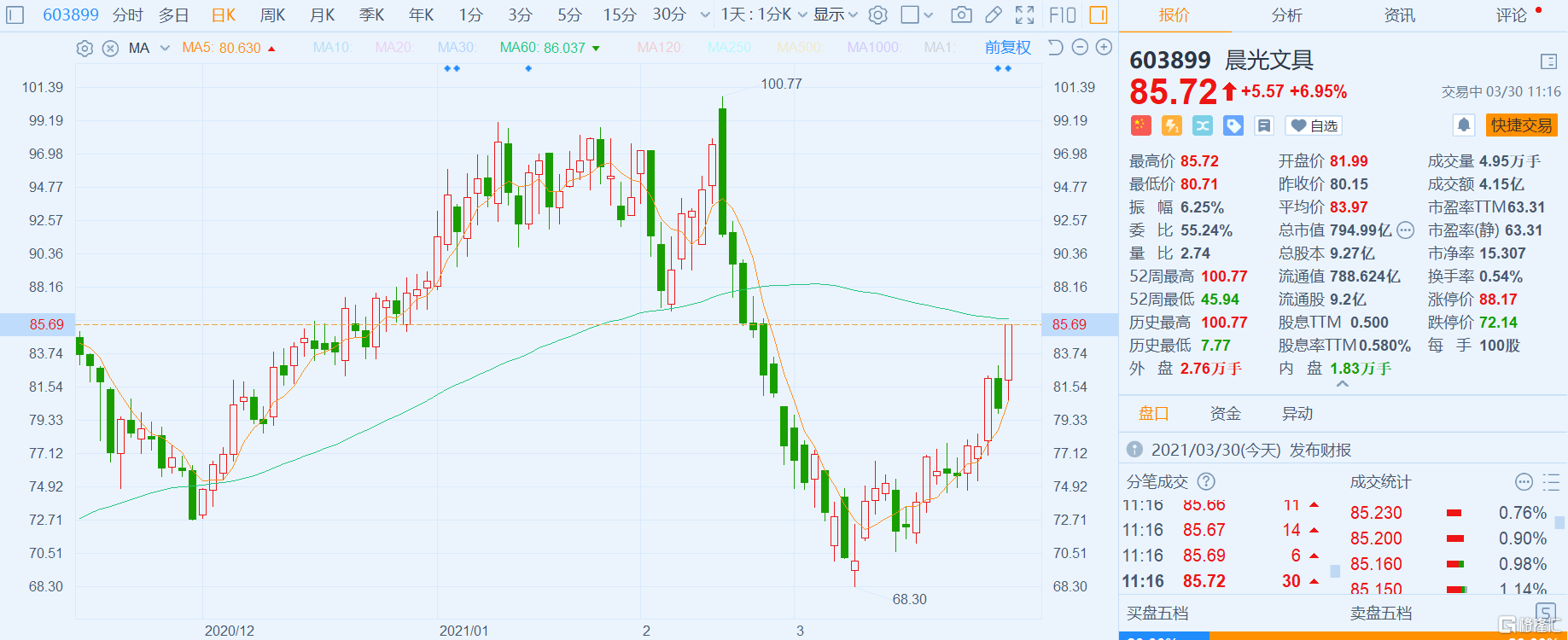Add stock to watchlist via 自选
The height and width of the screenshot is (640, 1568).
[1314, 126]
